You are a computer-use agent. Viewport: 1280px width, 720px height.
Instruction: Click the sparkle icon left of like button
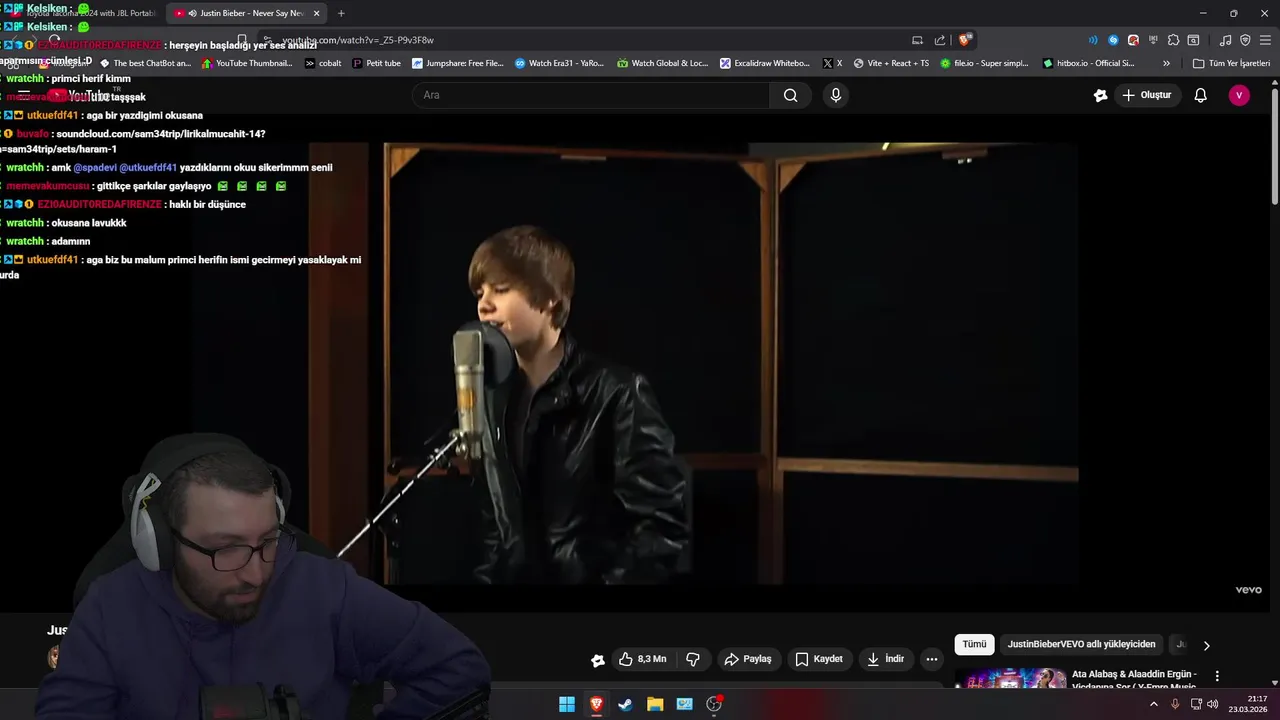tap(598, 660)
